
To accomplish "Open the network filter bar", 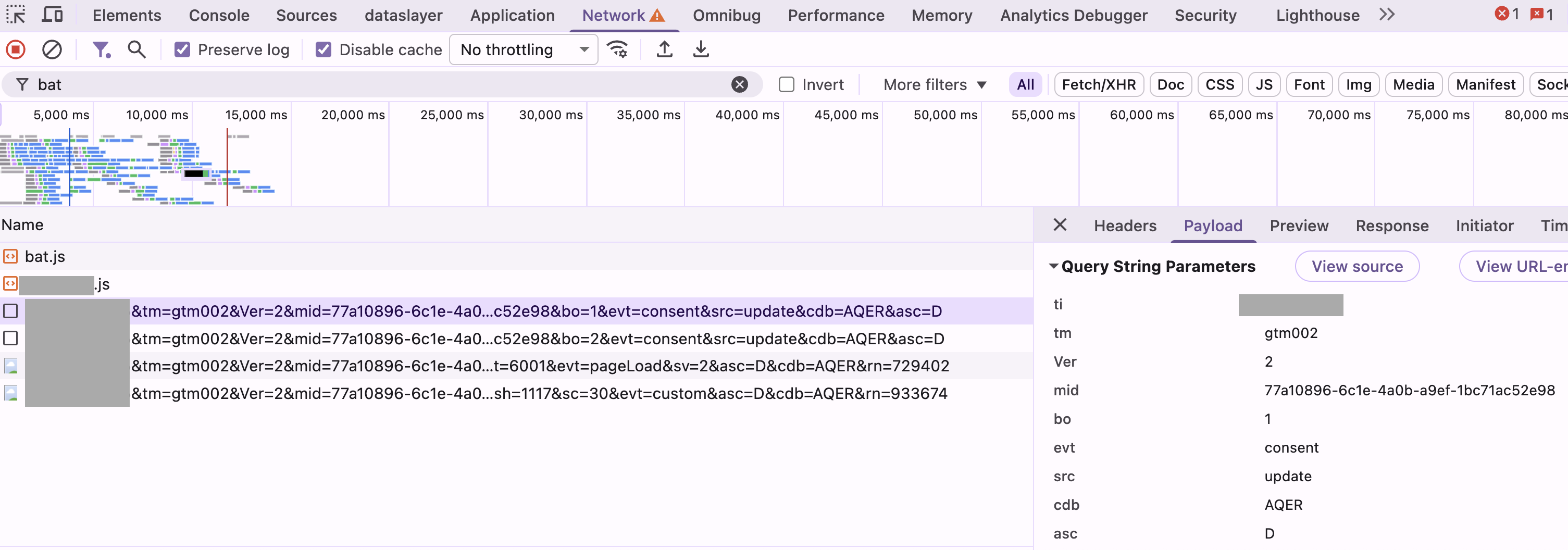I will click(101, 49).
